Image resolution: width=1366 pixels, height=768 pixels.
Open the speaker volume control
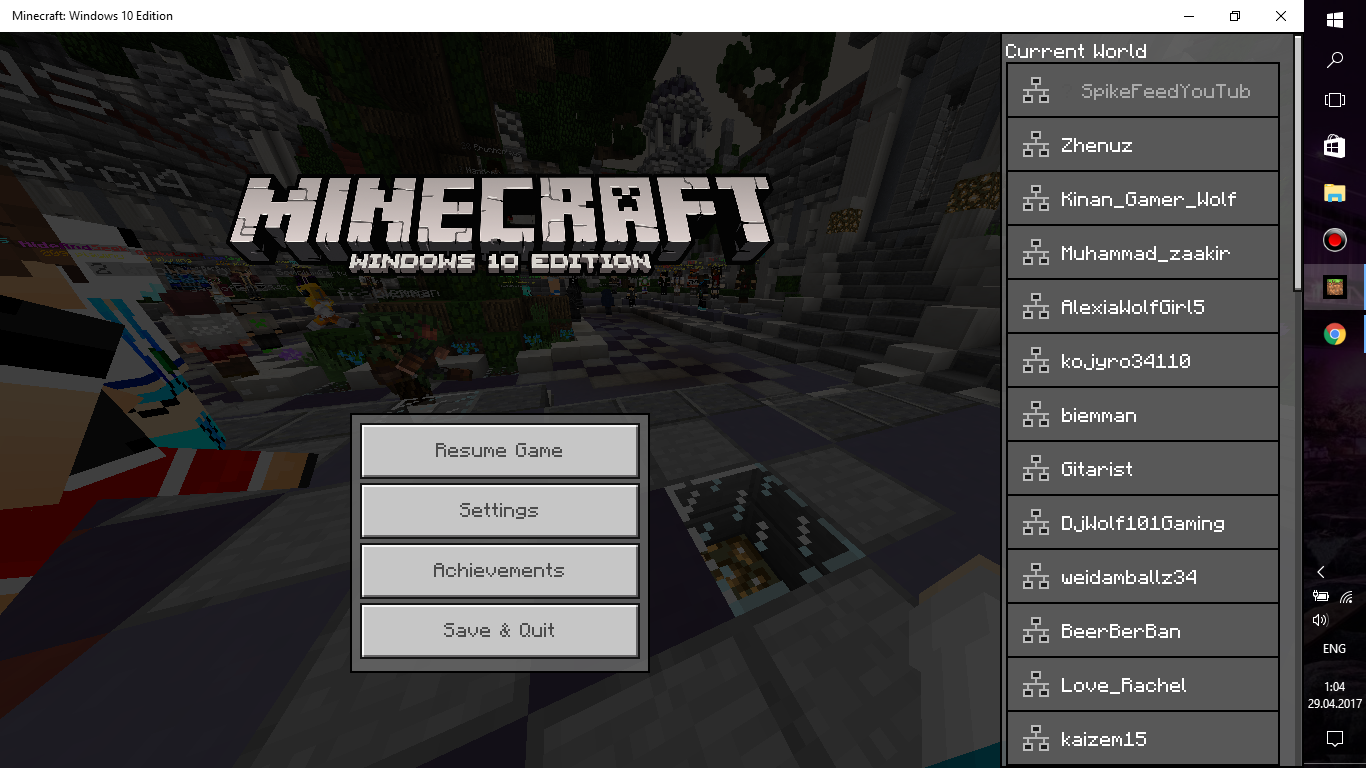click(1320, 620)
